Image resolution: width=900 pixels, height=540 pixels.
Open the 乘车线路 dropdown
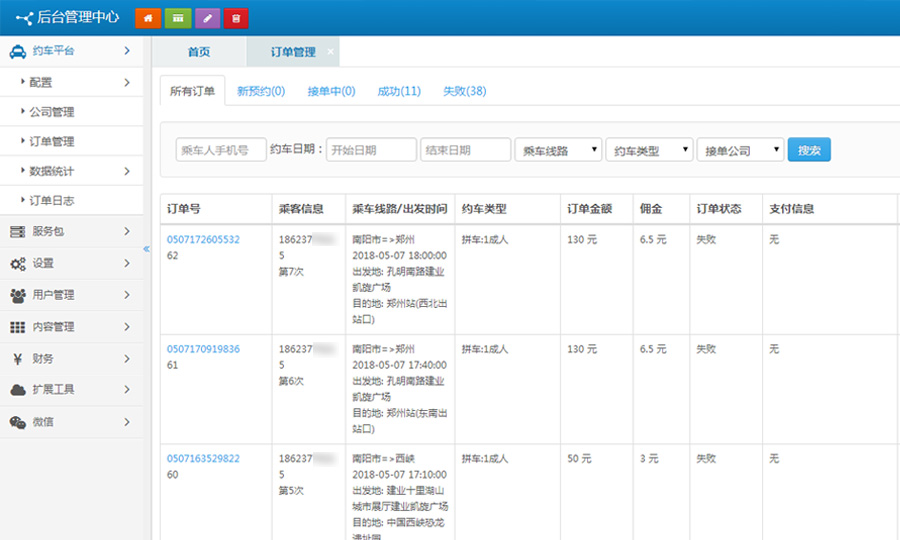(558, 150)
